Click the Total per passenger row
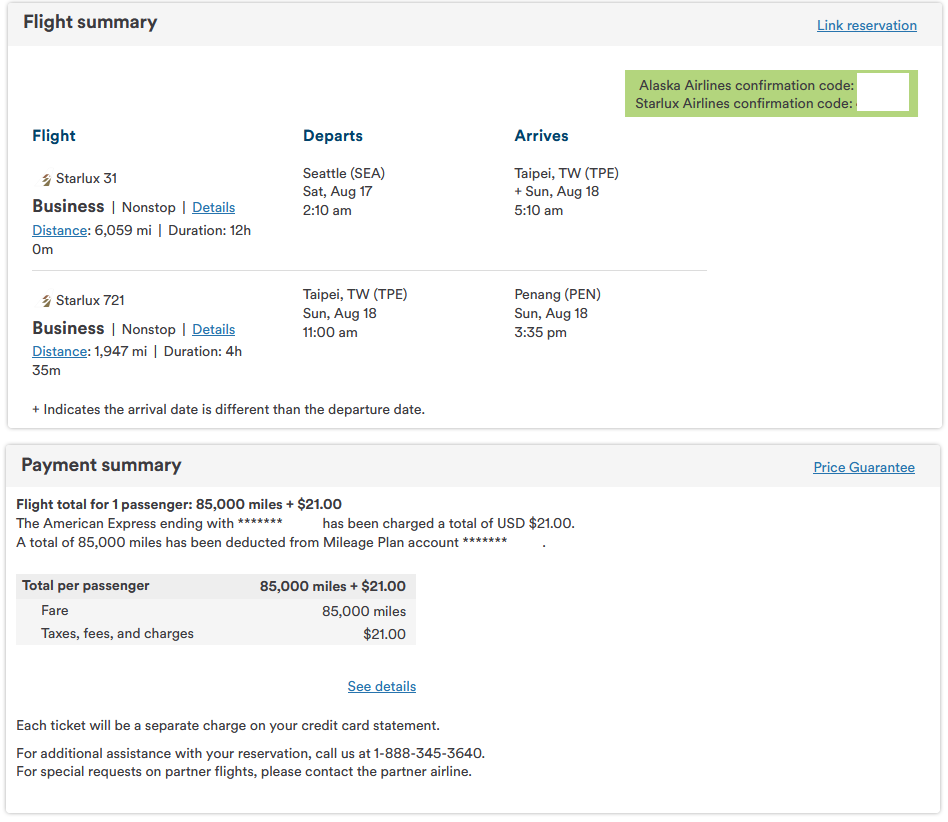The height and width of the screenshot is (822, 948). [x=216, y=586]
